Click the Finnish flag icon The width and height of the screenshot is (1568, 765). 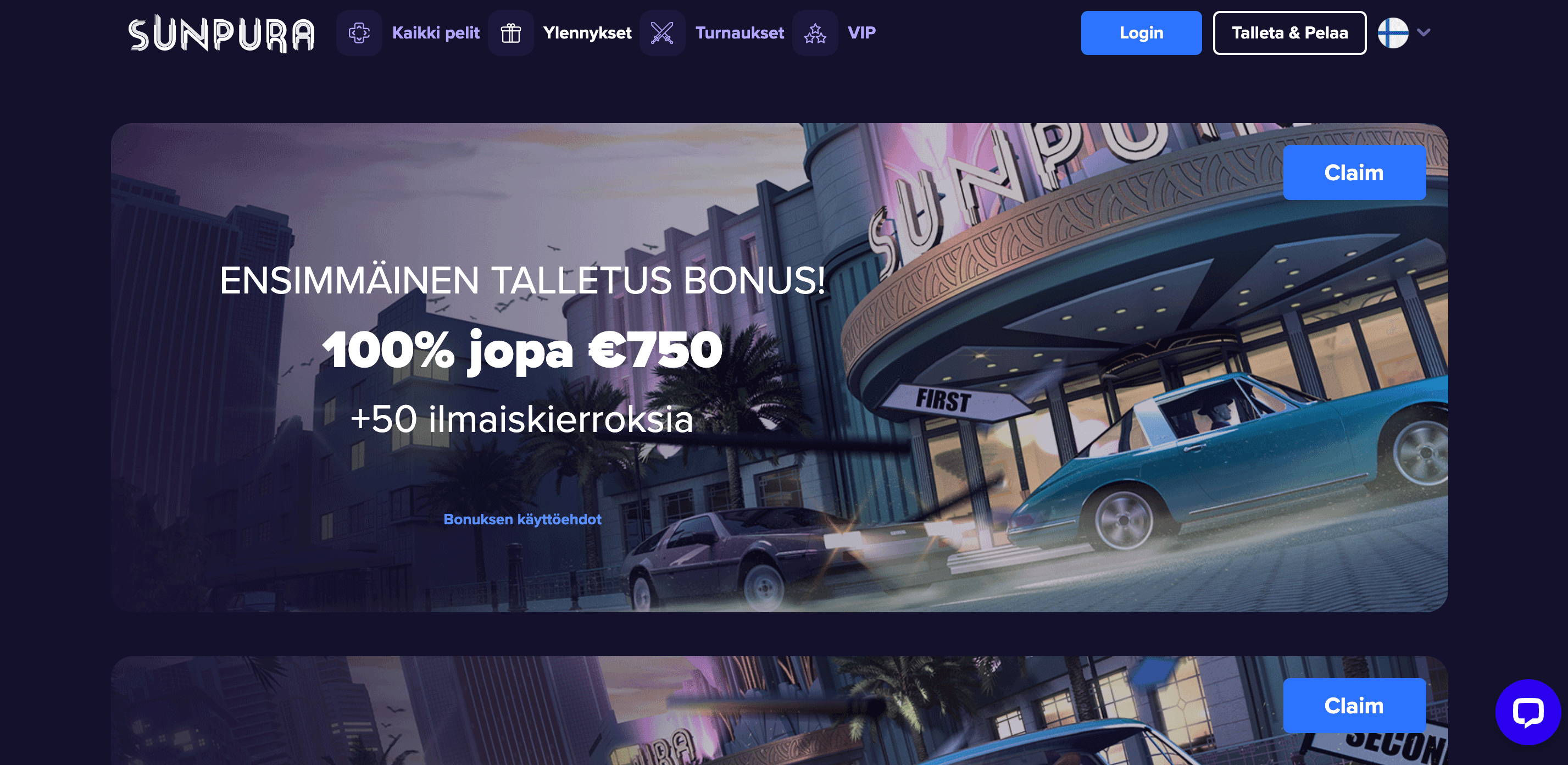1393,33
